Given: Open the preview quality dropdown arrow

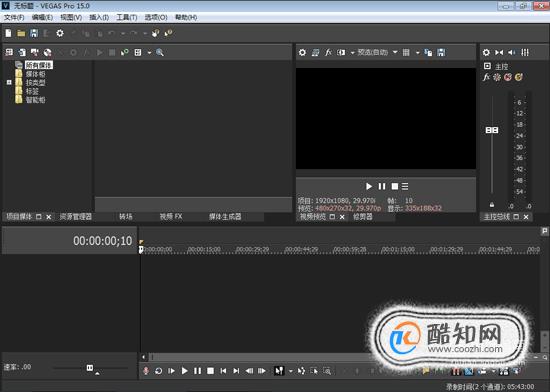Looking at the screenshot, I should tap(395, 53).
